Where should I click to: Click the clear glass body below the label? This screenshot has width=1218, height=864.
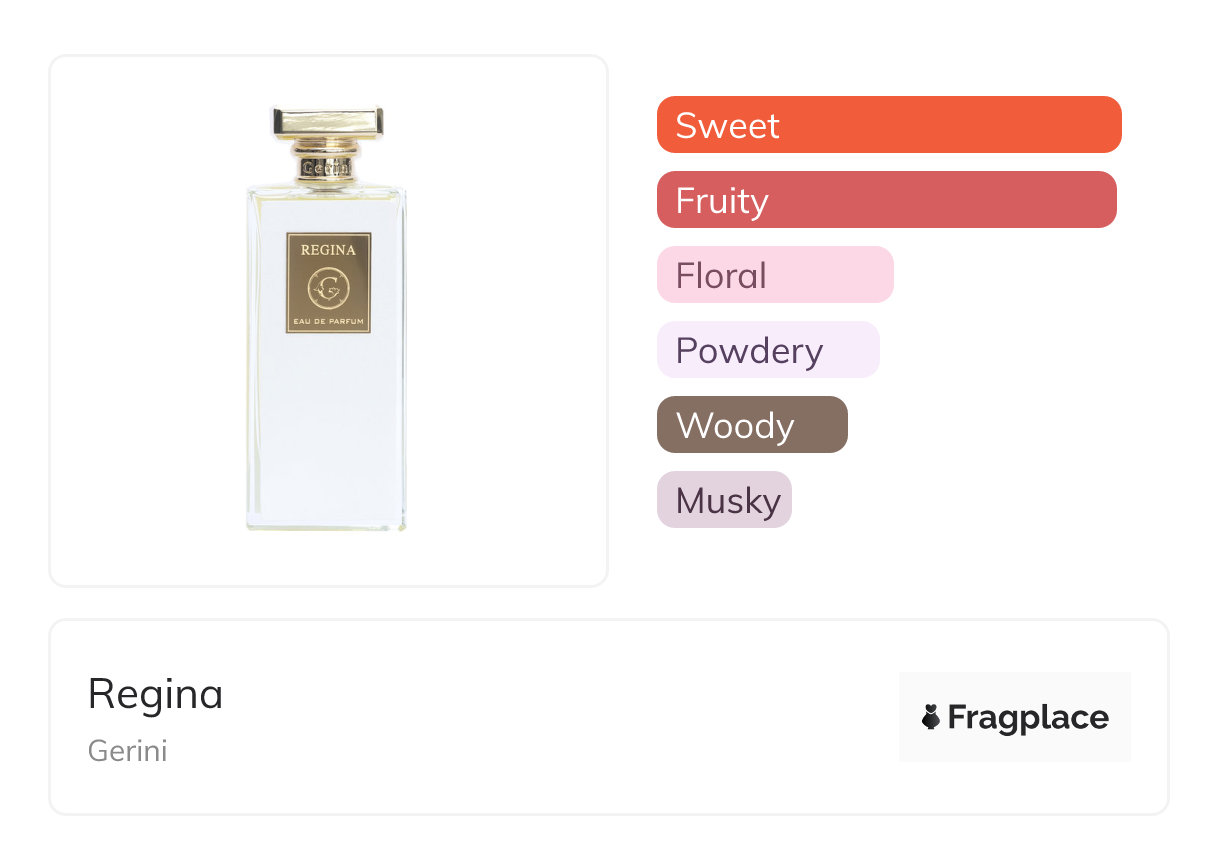pyautogui.click(x=327, y=430)
